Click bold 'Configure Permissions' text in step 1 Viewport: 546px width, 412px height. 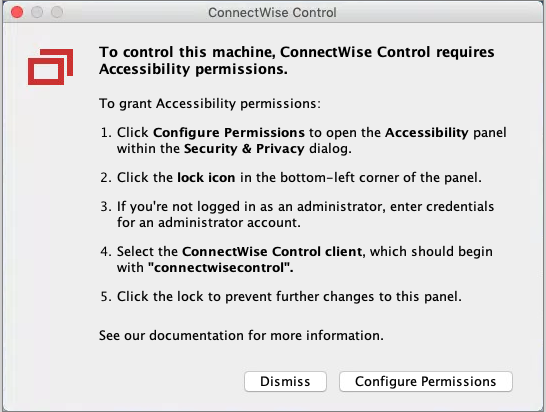pos(229,133)
